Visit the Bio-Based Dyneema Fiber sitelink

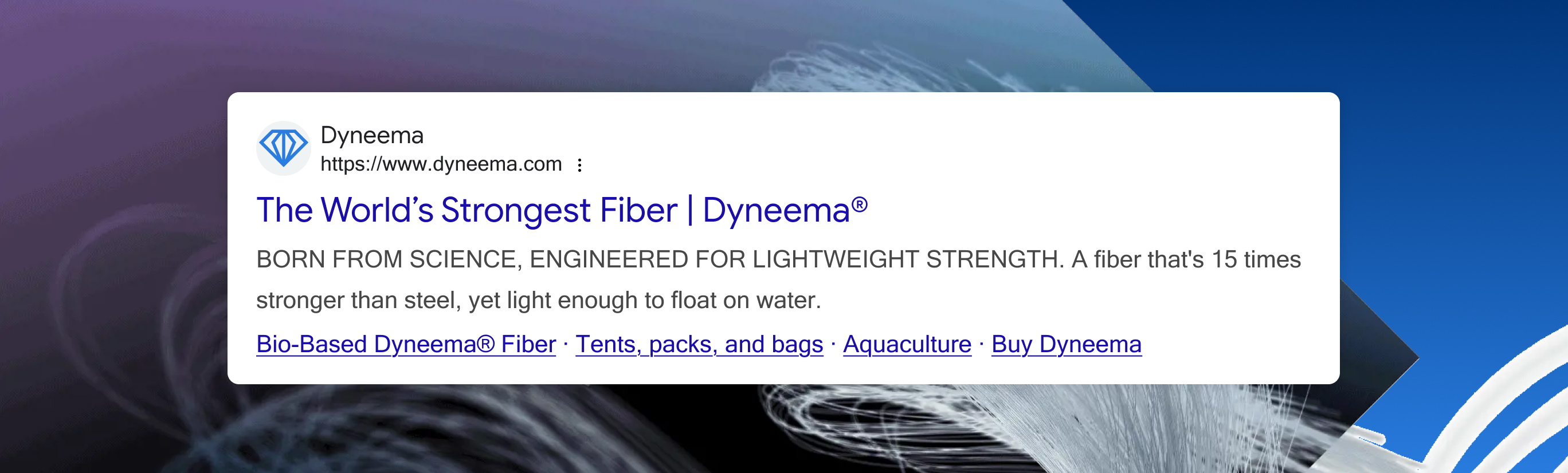tap(404, 344)
